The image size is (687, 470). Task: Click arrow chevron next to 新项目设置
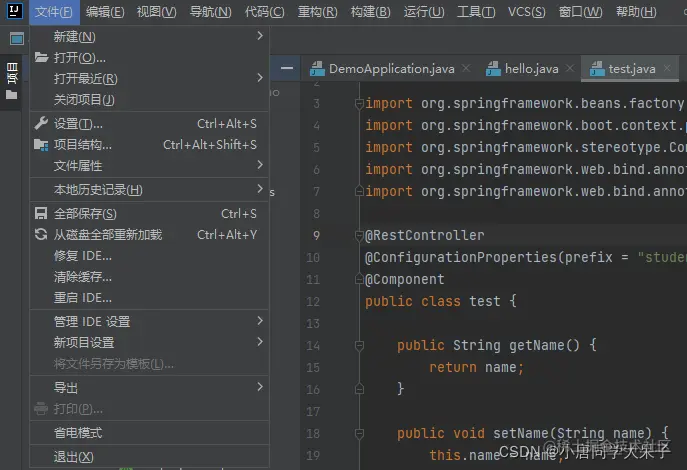point(260,342)
